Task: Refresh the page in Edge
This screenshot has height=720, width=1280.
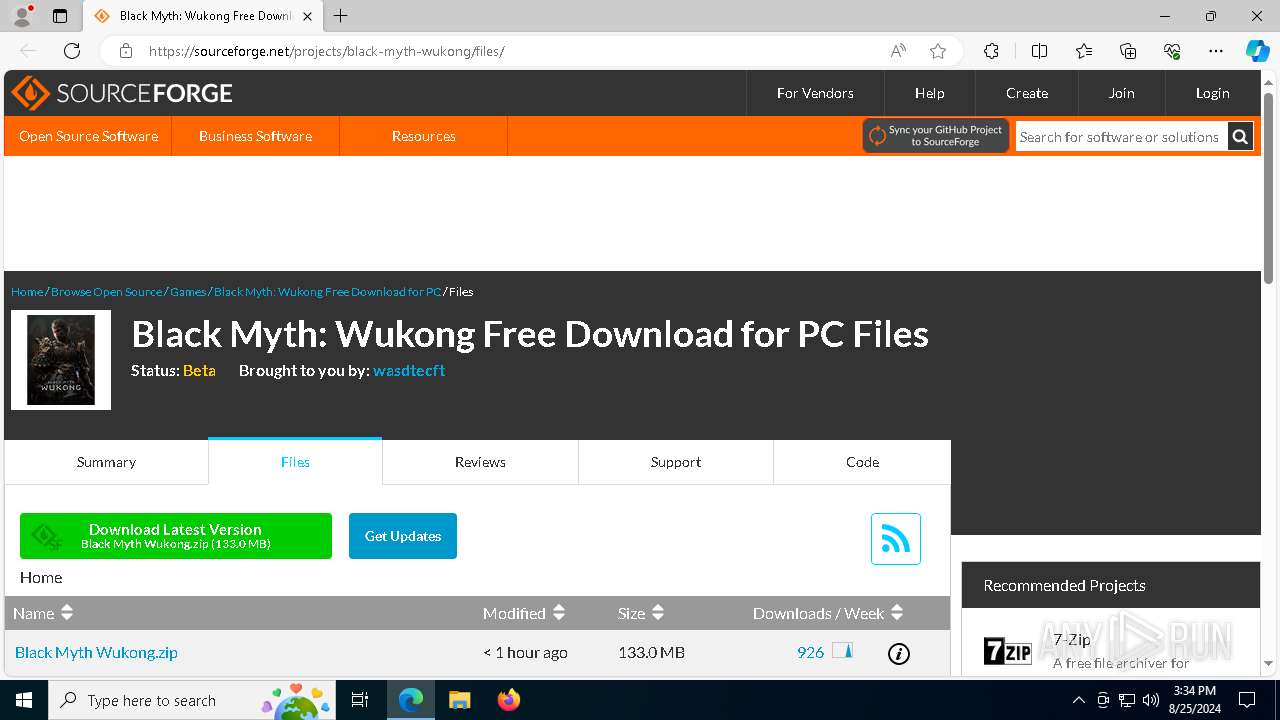Action: pos(72,51)
